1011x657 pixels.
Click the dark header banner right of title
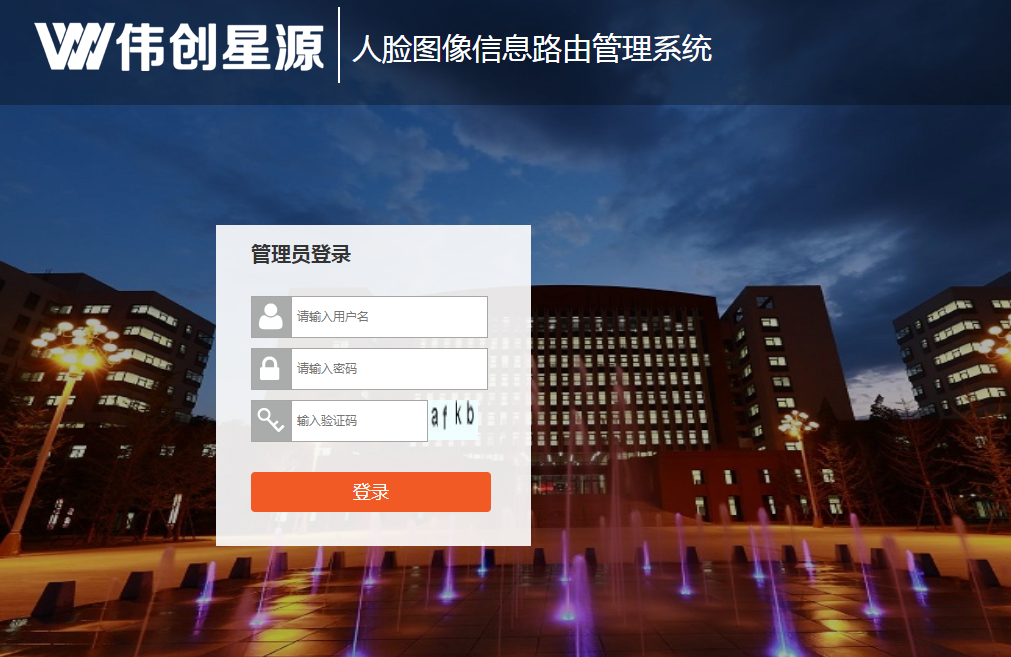(x=858, y=52)
